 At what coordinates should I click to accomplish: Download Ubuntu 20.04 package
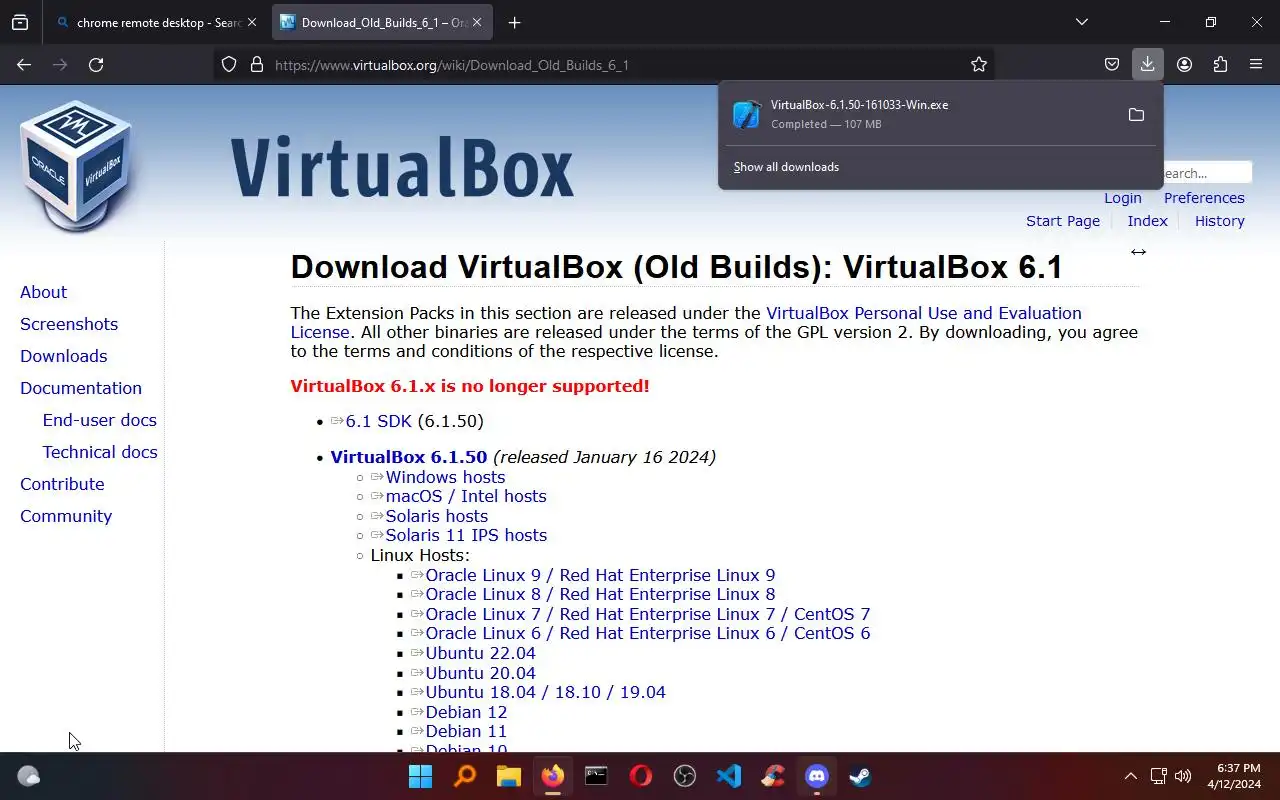pyautogui.click(x=481, y=673)
